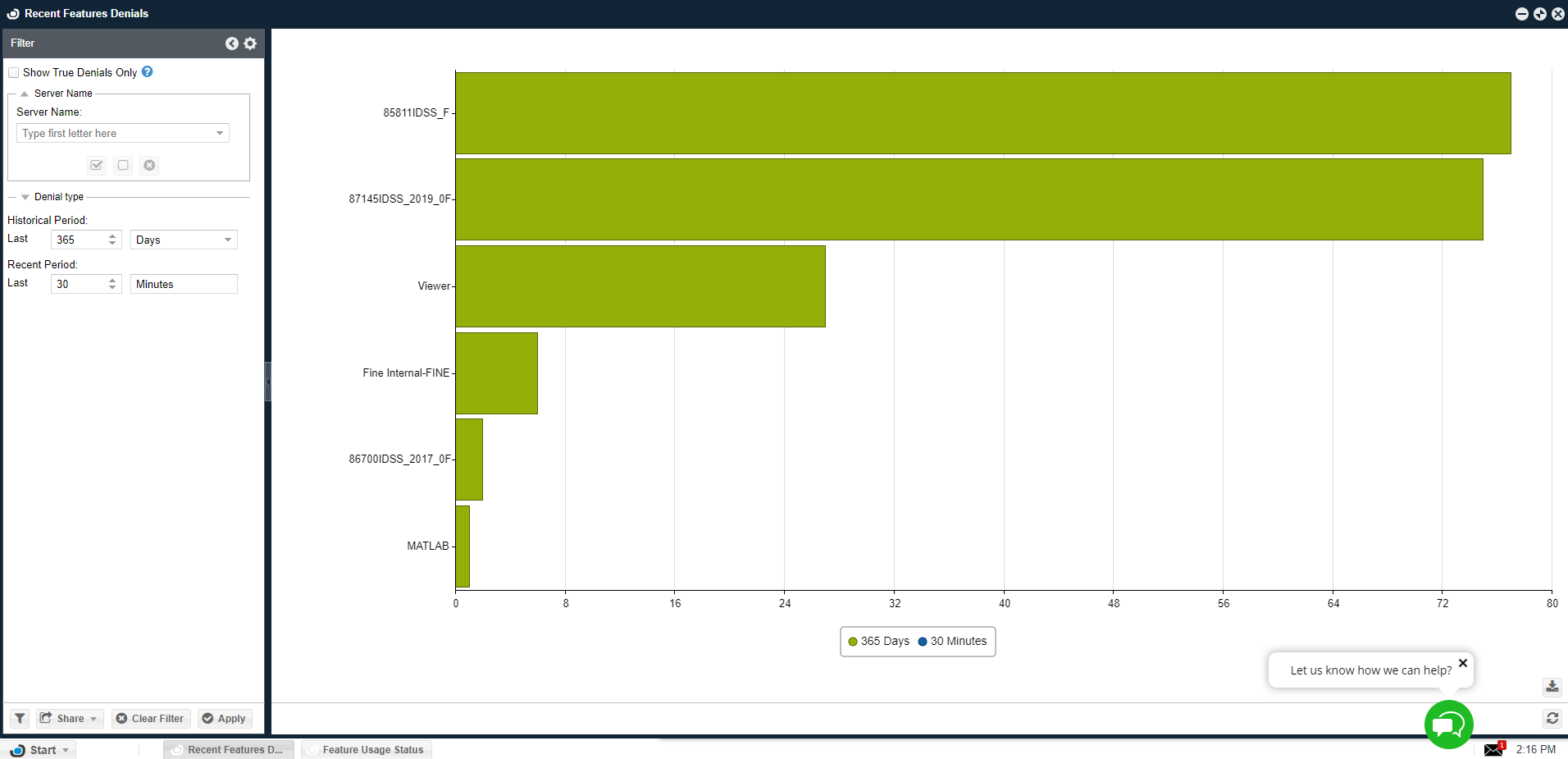
Task: Click the Clear Filter button
Action: tap(151, 719)
